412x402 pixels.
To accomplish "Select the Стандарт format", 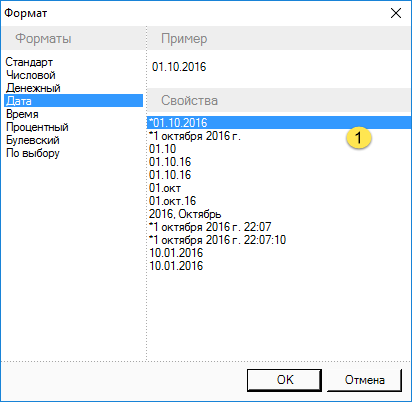I will click(x=29, y=62).
